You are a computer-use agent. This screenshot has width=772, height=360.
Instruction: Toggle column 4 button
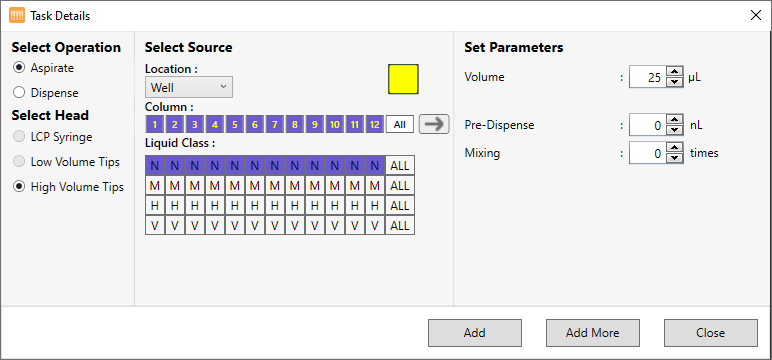point(215,125)
